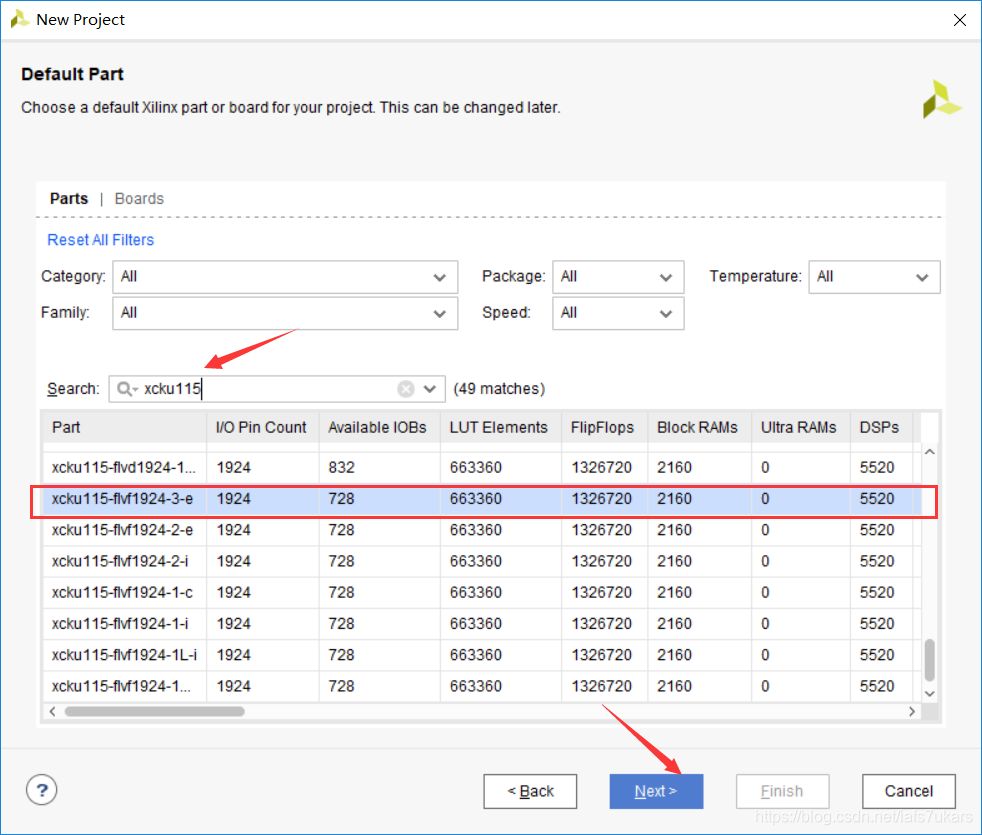The height and width of the screenshot is (835, 982).
Task: Click the horizontal scrollbar thumb
Action: point(155,712)
